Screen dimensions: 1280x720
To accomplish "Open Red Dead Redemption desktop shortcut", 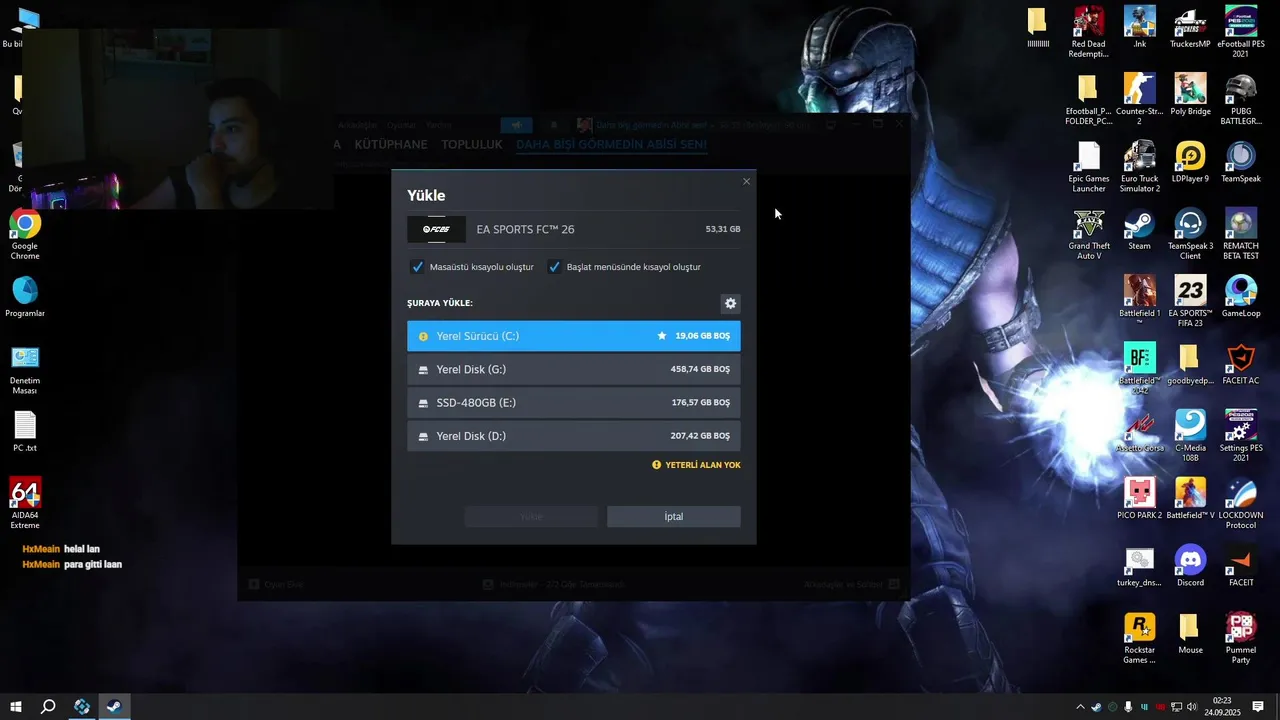I will point(1088,32).
